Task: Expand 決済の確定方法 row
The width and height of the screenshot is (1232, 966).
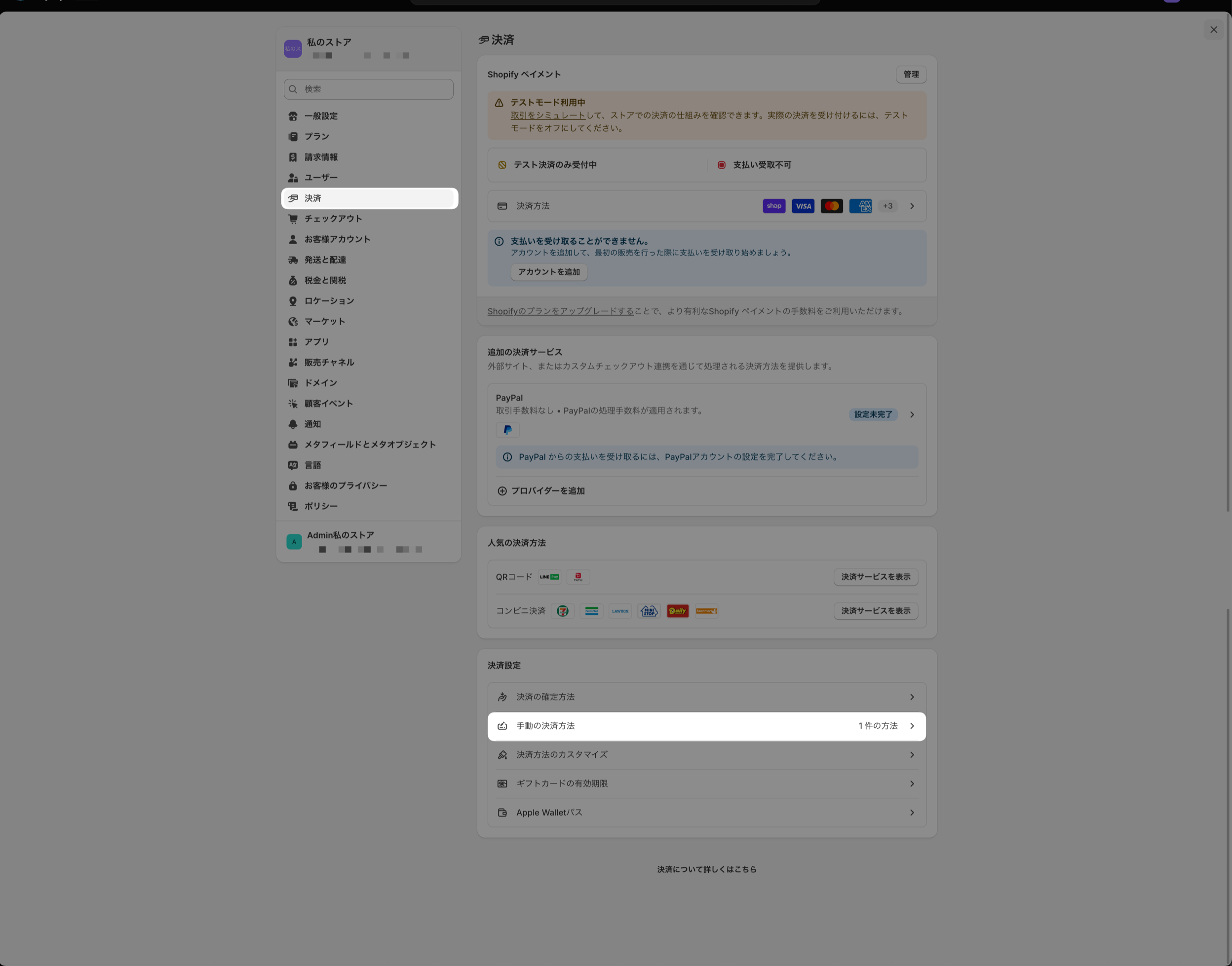Action: [x=707, y=697]
